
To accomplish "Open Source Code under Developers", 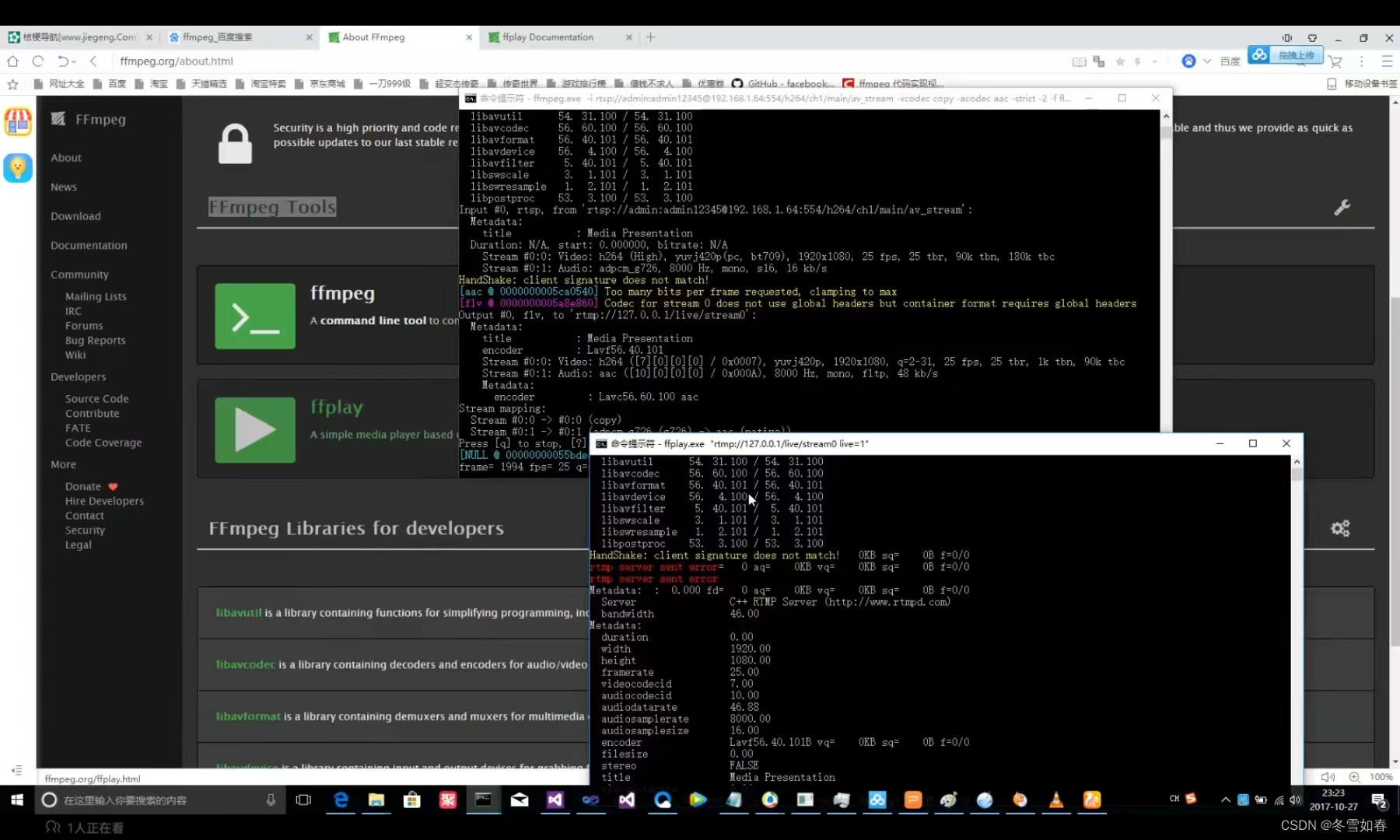I will 96,399.
